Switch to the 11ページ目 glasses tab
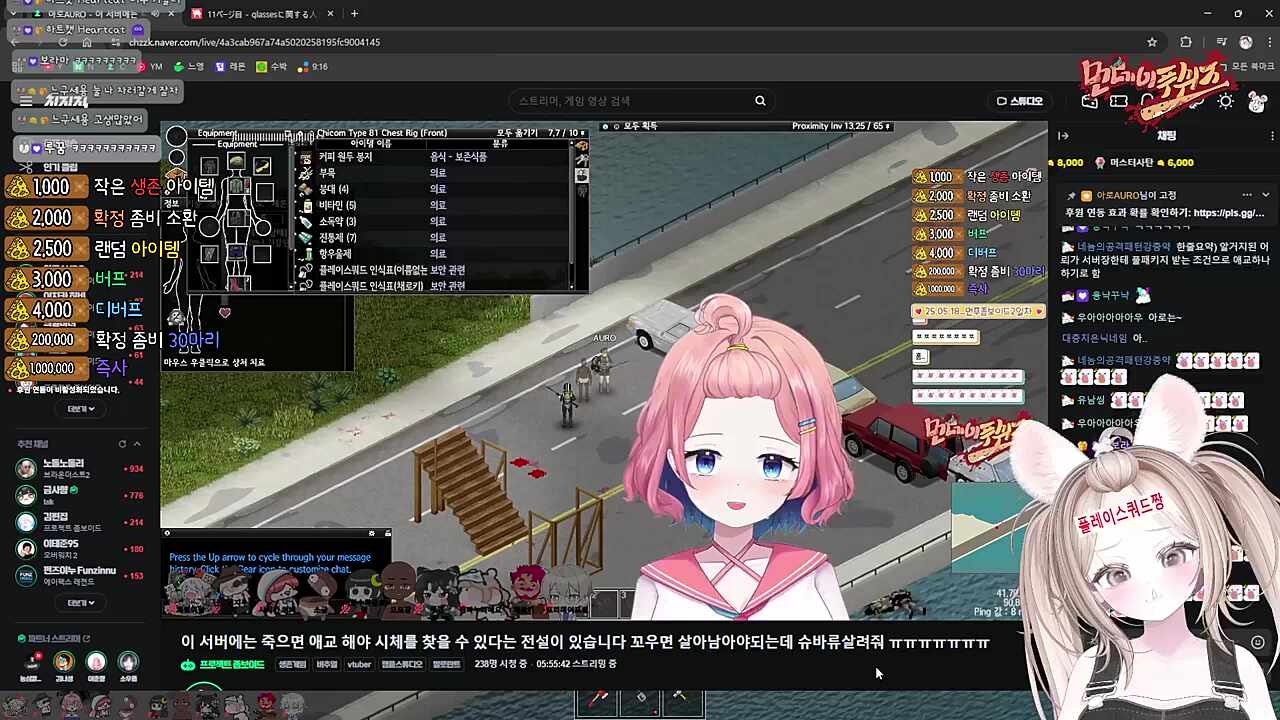The width and height of the screenshot is (1280, 720). pos(260,14)
